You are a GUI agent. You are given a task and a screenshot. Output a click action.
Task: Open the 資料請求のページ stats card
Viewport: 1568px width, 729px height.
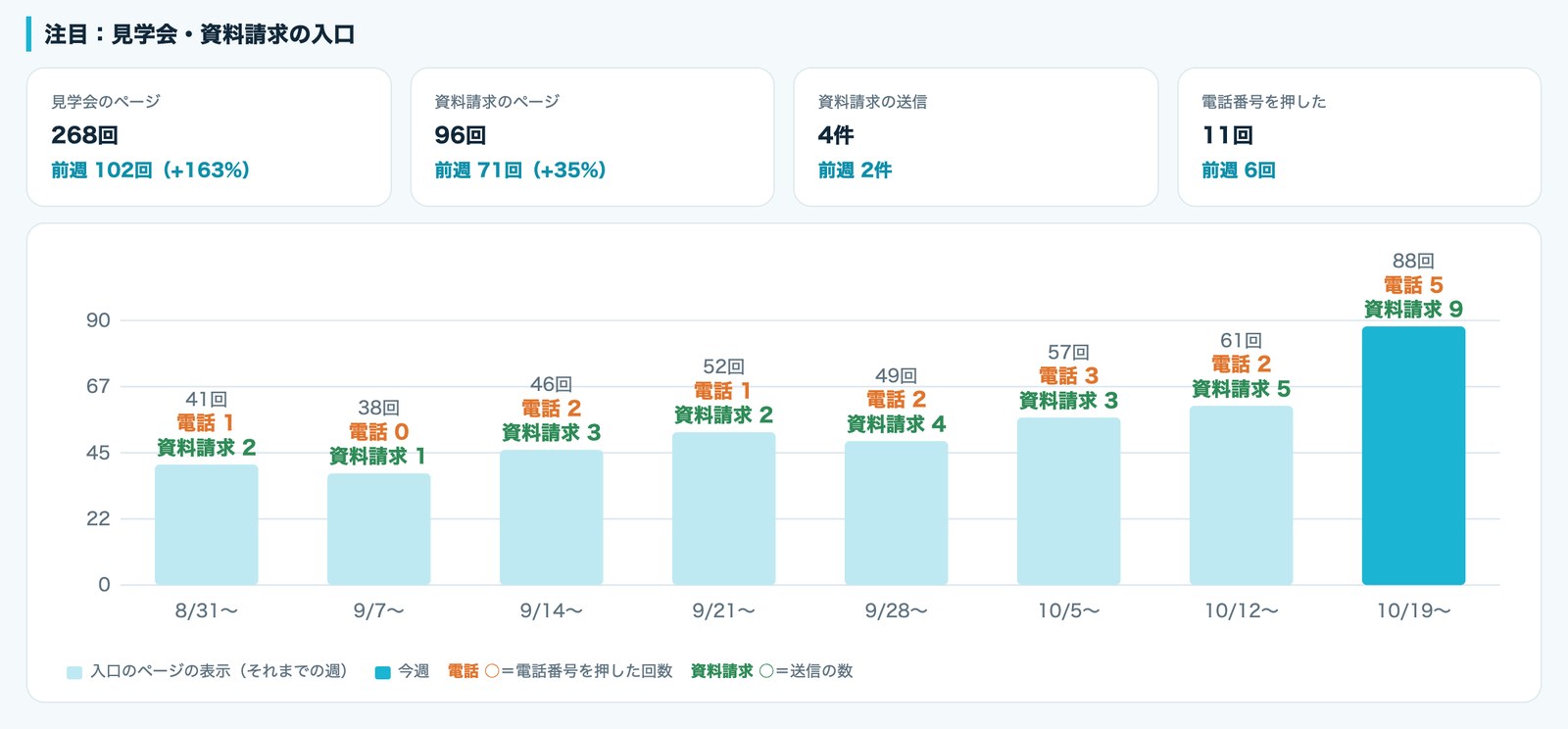592,137
